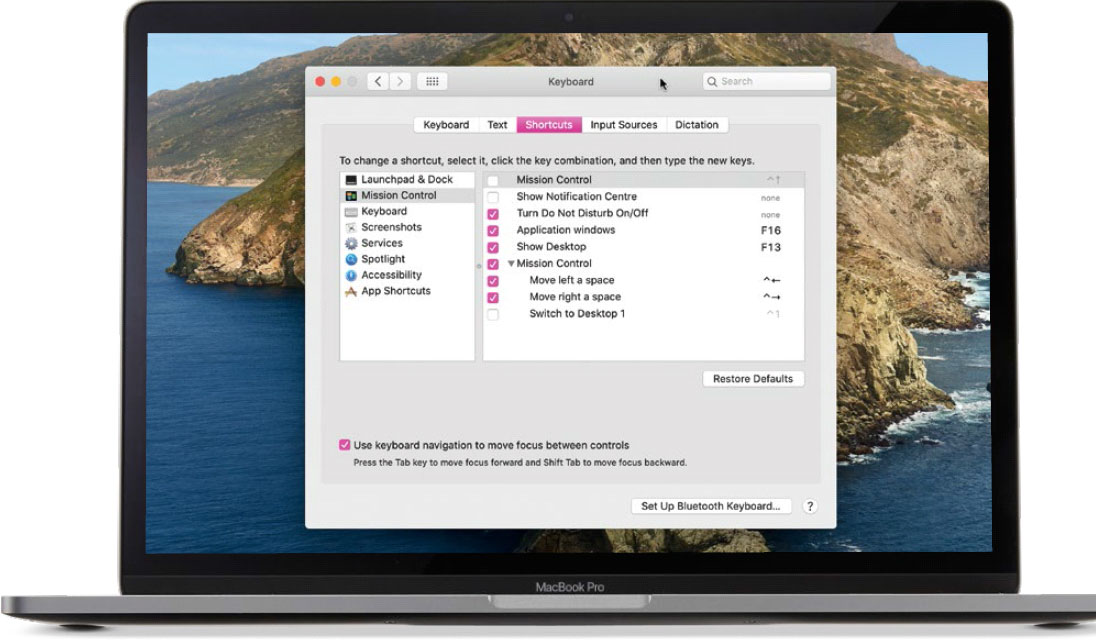The height and width of the screenshot is (640, 1096).
Task: Click the Control-Left shortcut for Move left a space
Action: [772, 280]
